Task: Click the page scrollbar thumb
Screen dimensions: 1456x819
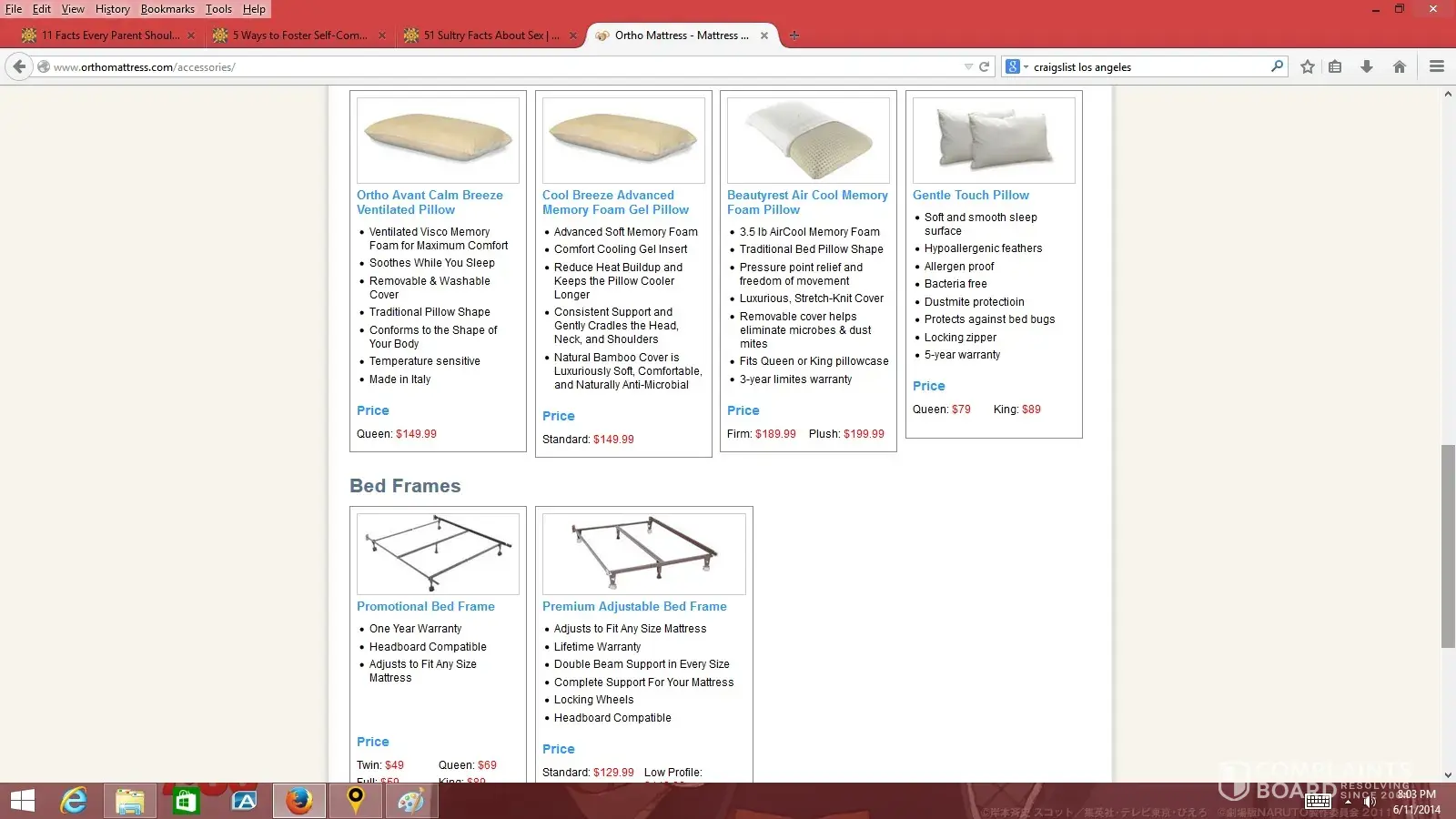Action: 1448,546
